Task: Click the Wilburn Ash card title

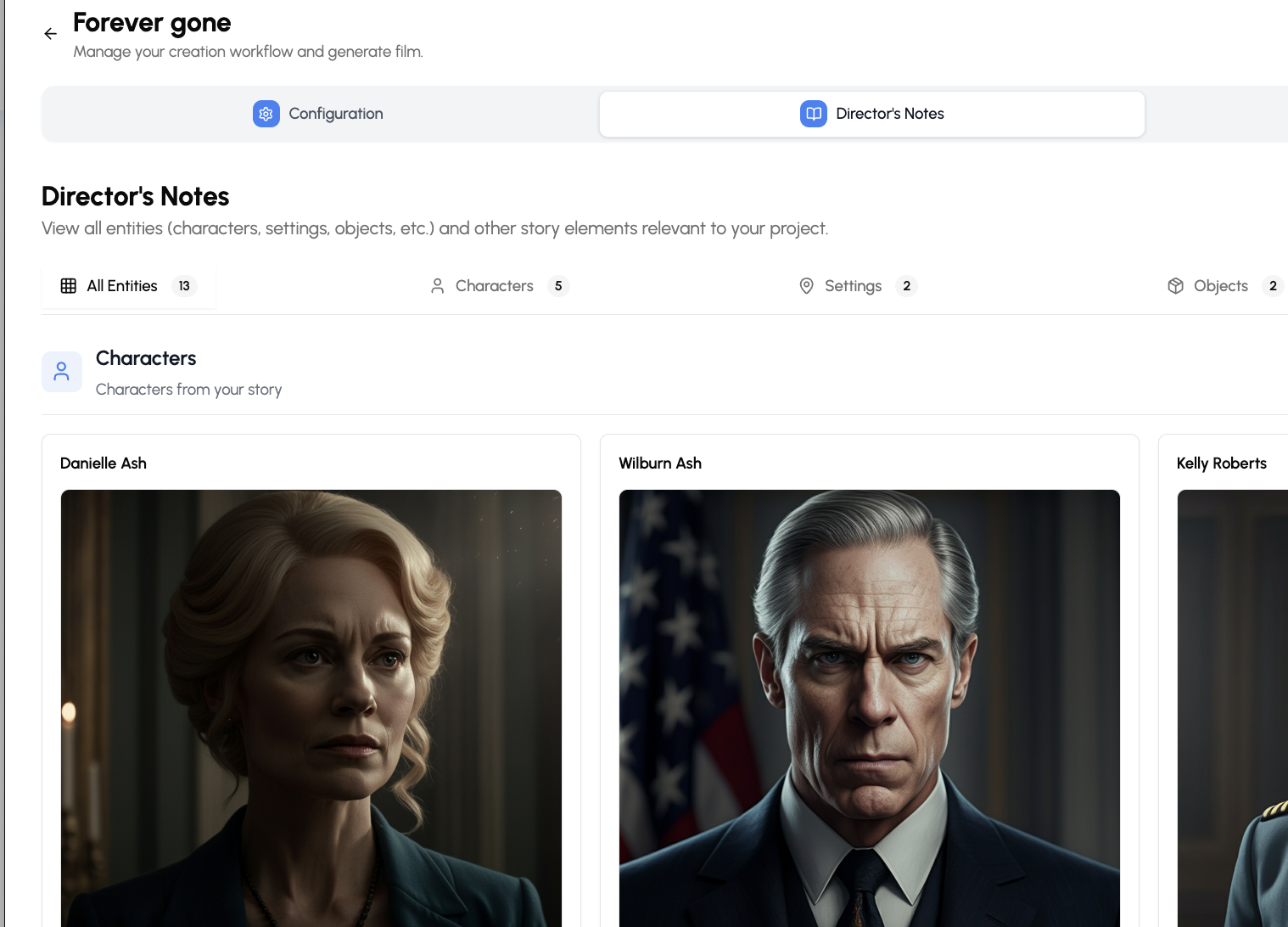Action: tap(660, 463)
